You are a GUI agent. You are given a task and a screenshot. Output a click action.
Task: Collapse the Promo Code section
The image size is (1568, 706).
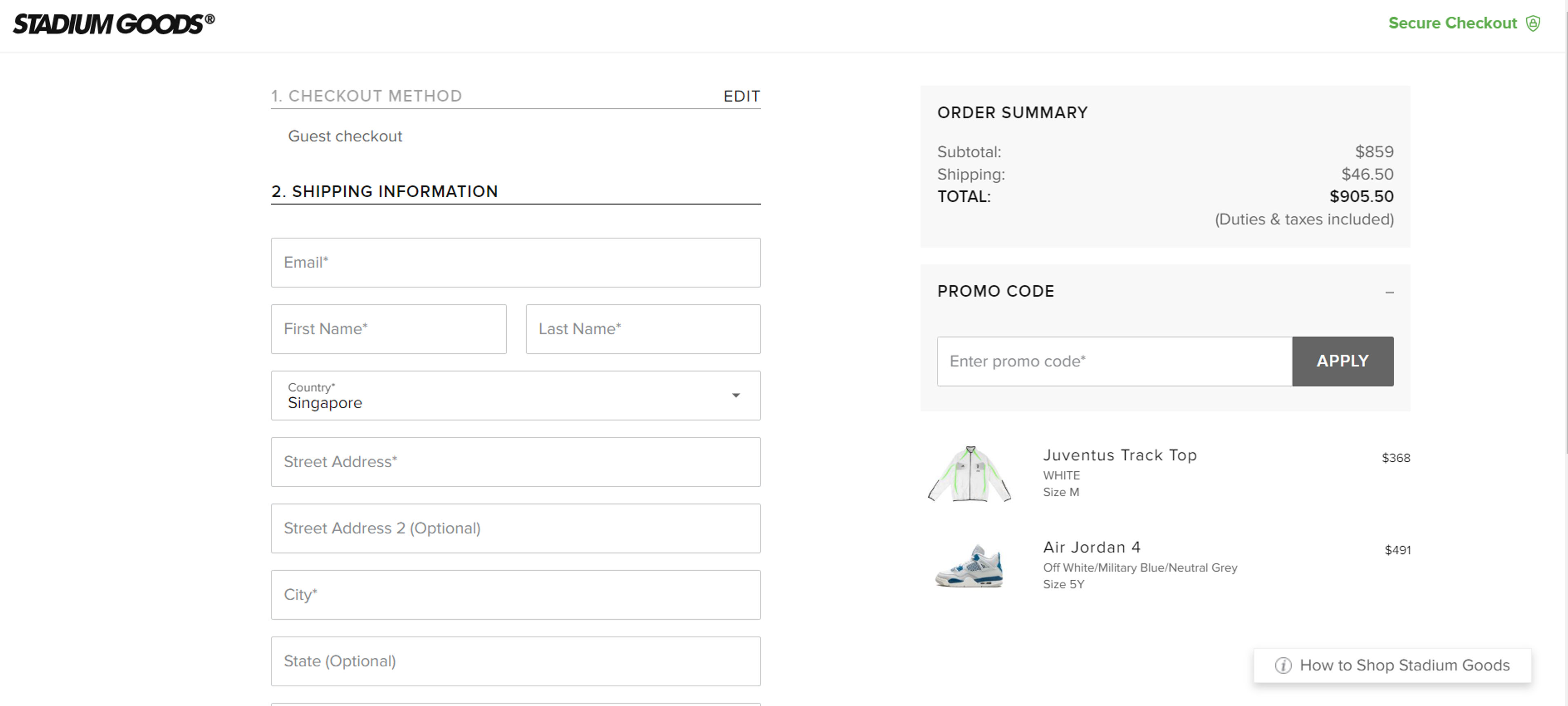pos(1389,292)
